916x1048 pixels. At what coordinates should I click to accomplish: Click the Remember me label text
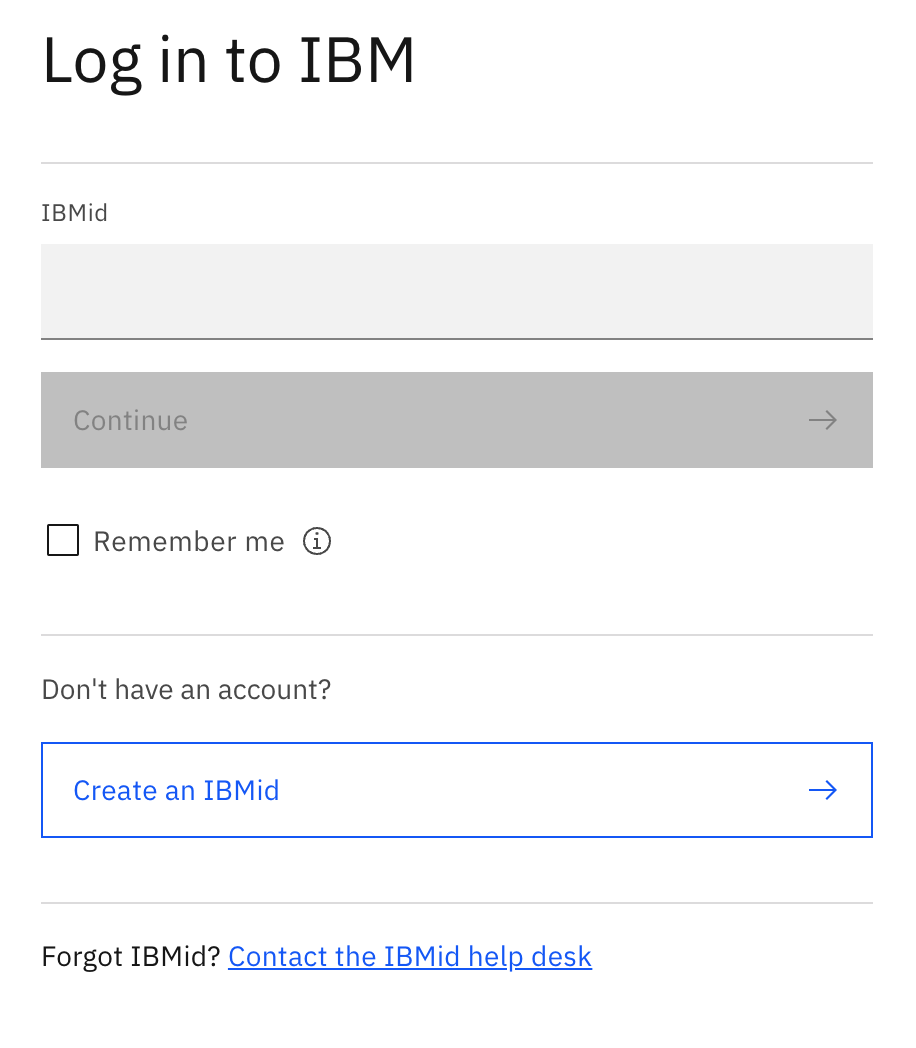(188, 541)
